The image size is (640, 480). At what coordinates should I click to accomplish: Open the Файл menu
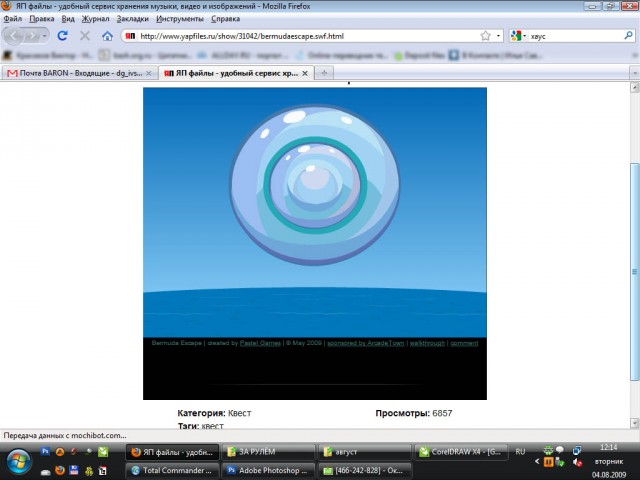[13, 19]
